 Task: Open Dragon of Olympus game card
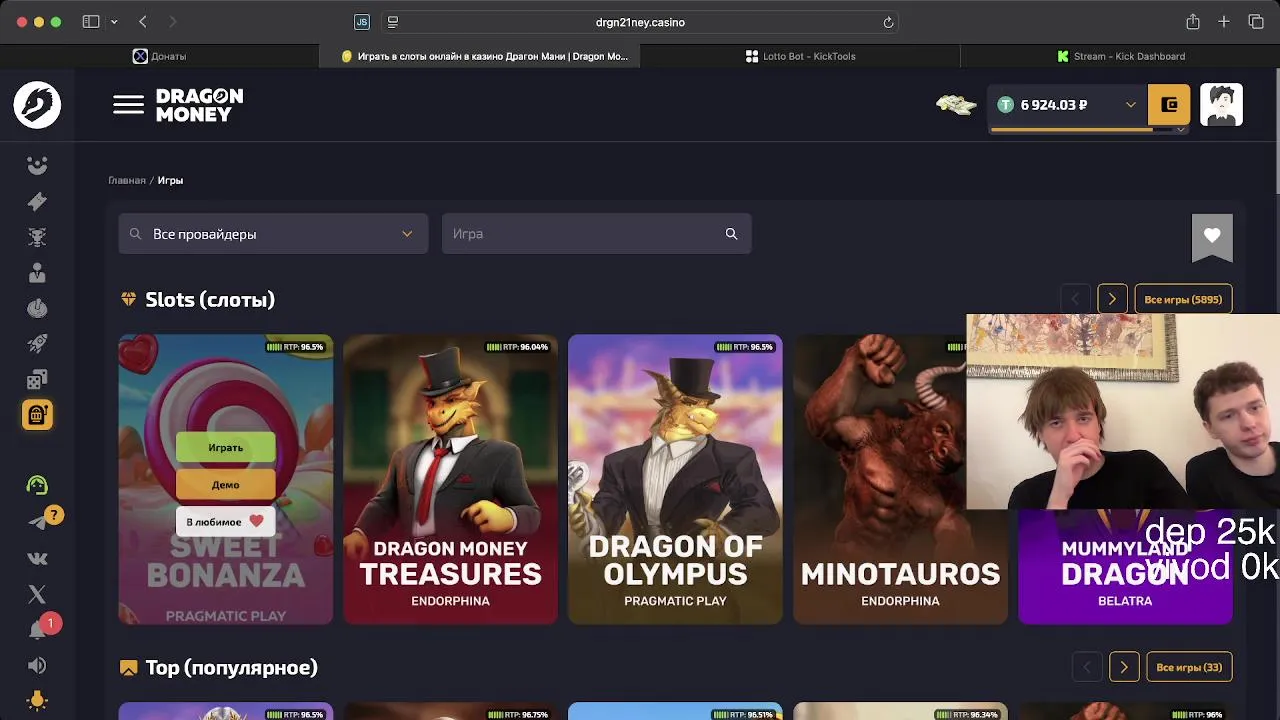675,479
